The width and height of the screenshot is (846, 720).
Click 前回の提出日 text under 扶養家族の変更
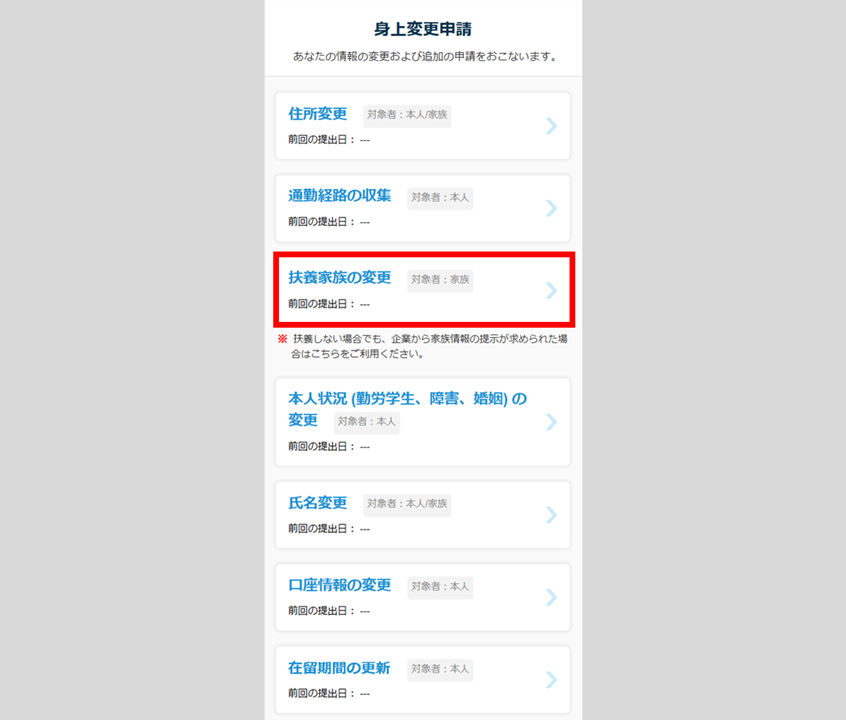pyautogui.click(x=329, y=304)
